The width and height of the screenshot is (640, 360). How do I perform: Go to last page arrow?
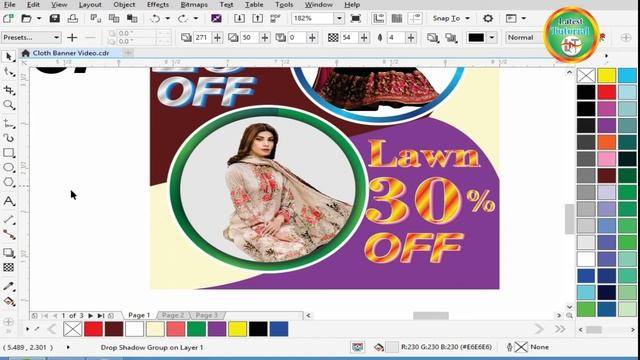click(100, 316)
